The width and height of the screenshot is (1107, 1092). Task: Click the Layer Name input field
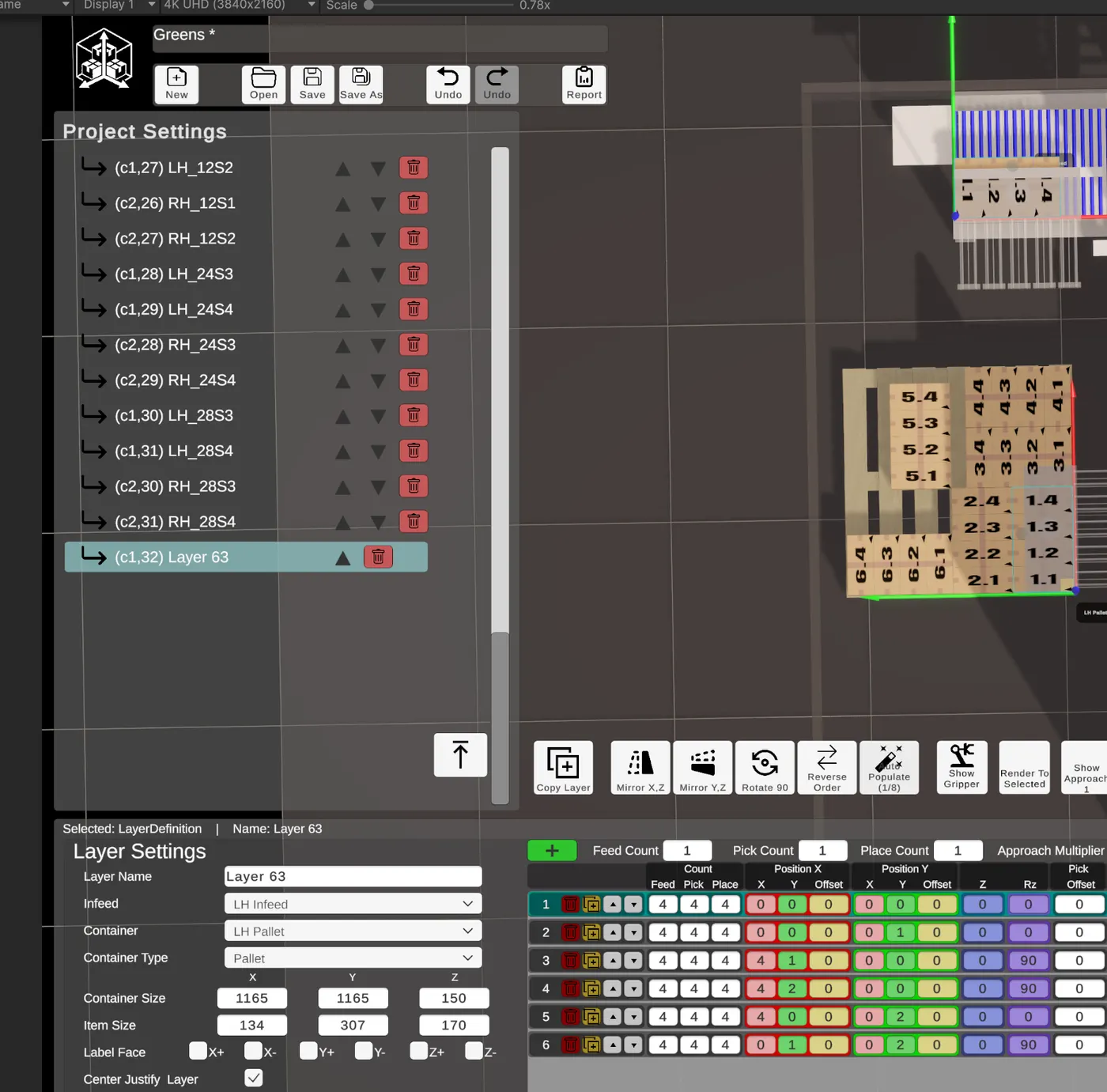(x=353, y=876)
